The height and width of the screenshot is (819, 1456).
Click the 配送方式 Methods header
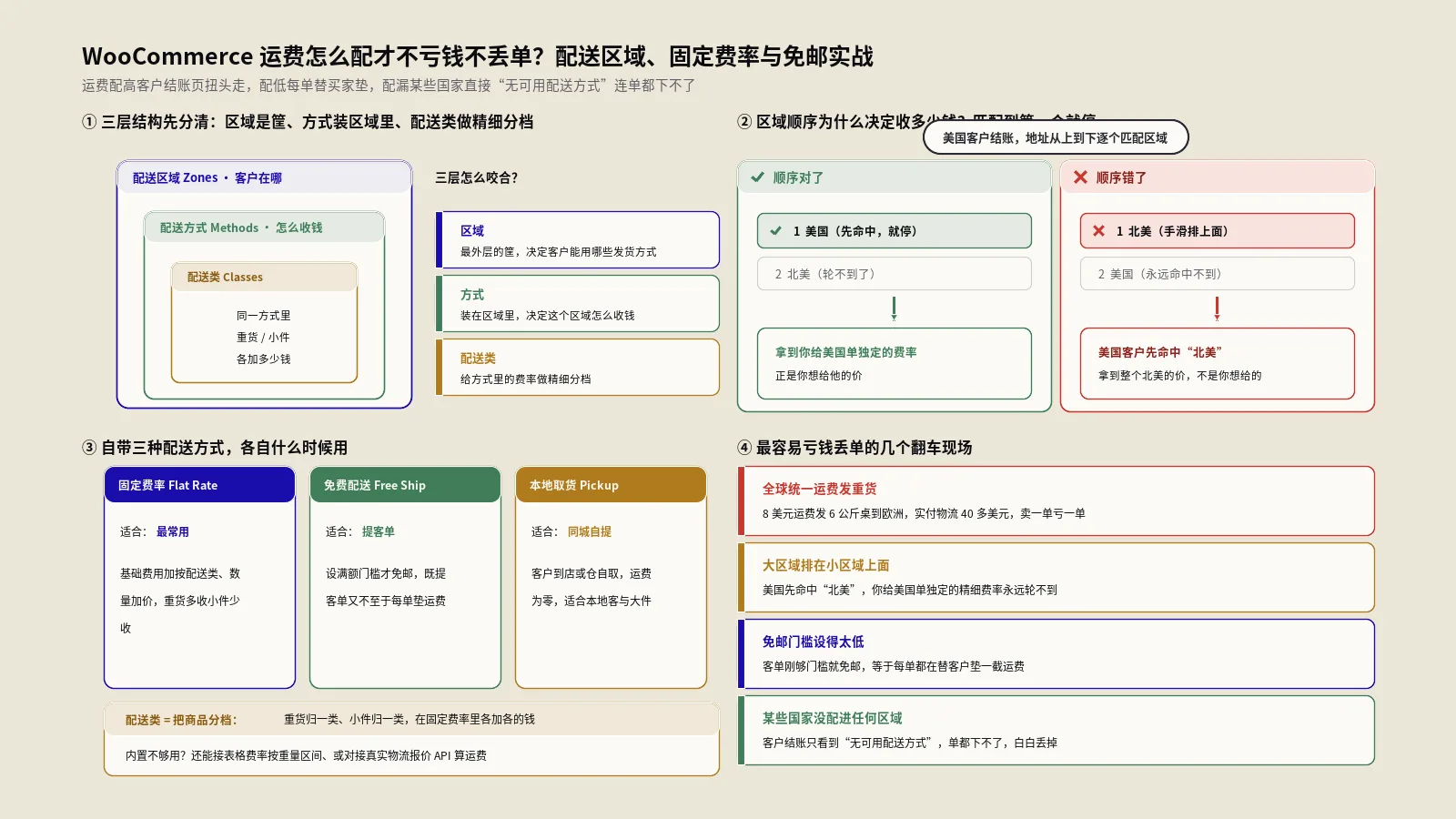click(x=264, y=227)
